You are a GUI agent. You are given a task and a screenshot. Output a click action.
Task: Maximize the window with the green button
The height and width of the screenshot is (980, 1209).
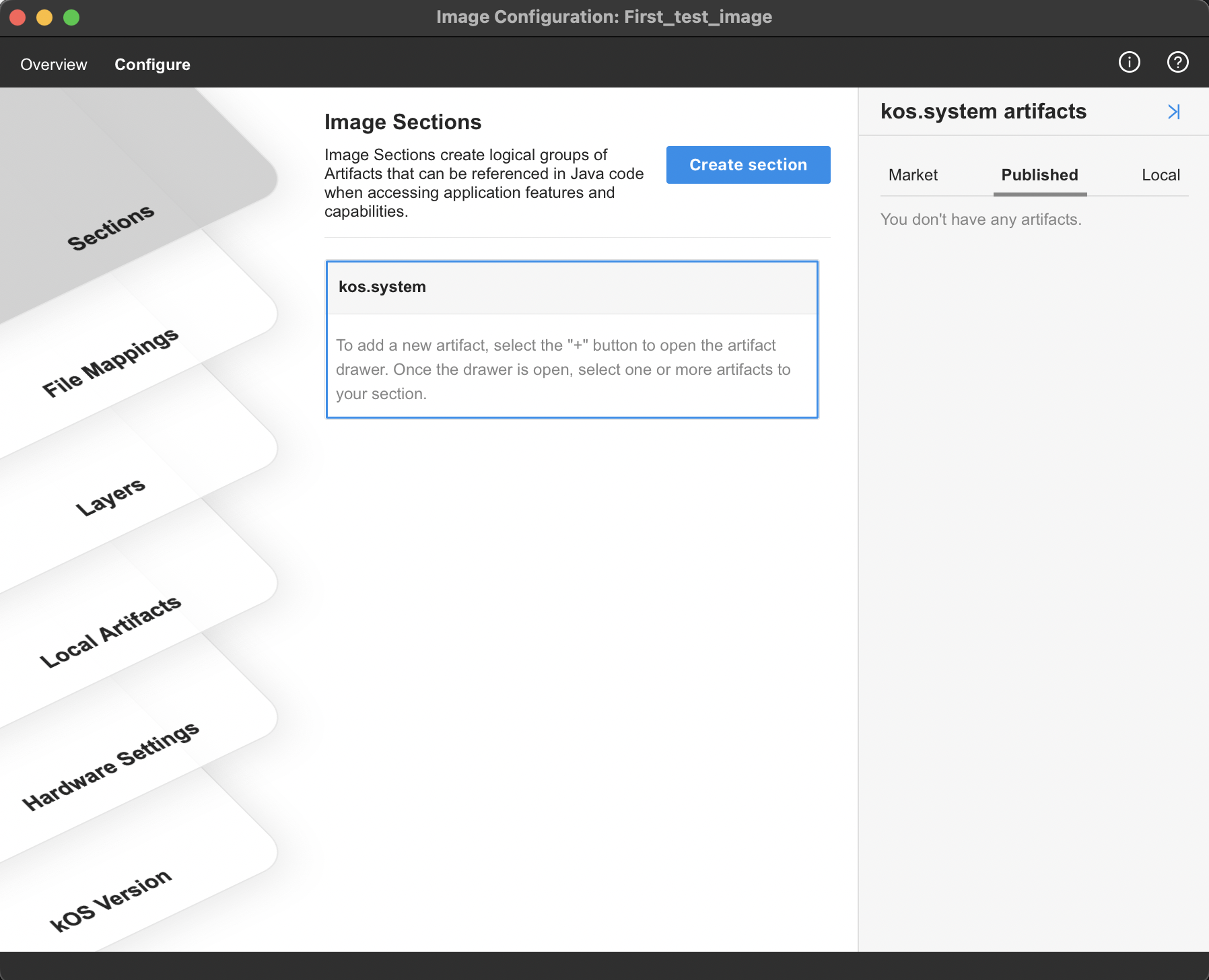(71, 17)
